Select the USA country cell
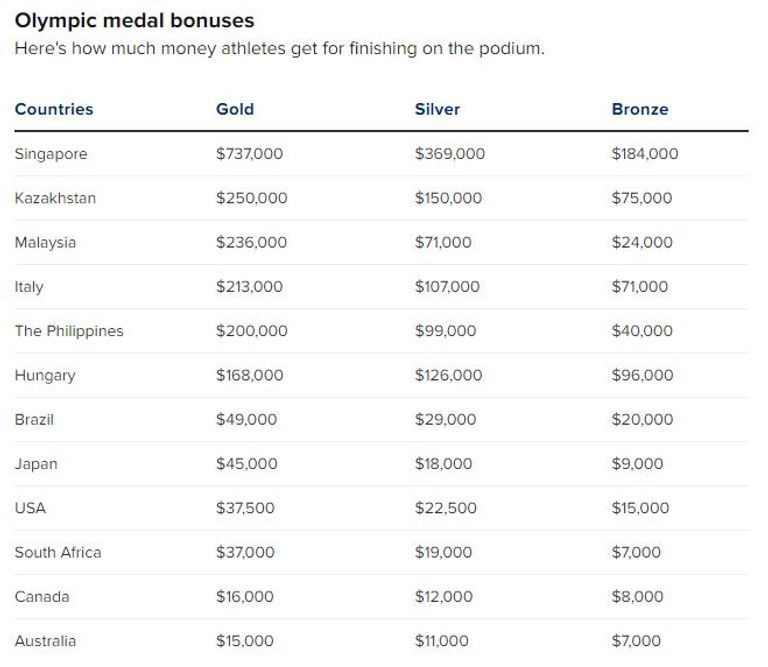Screen dimensions: 768x667 (x=30, y=508)
